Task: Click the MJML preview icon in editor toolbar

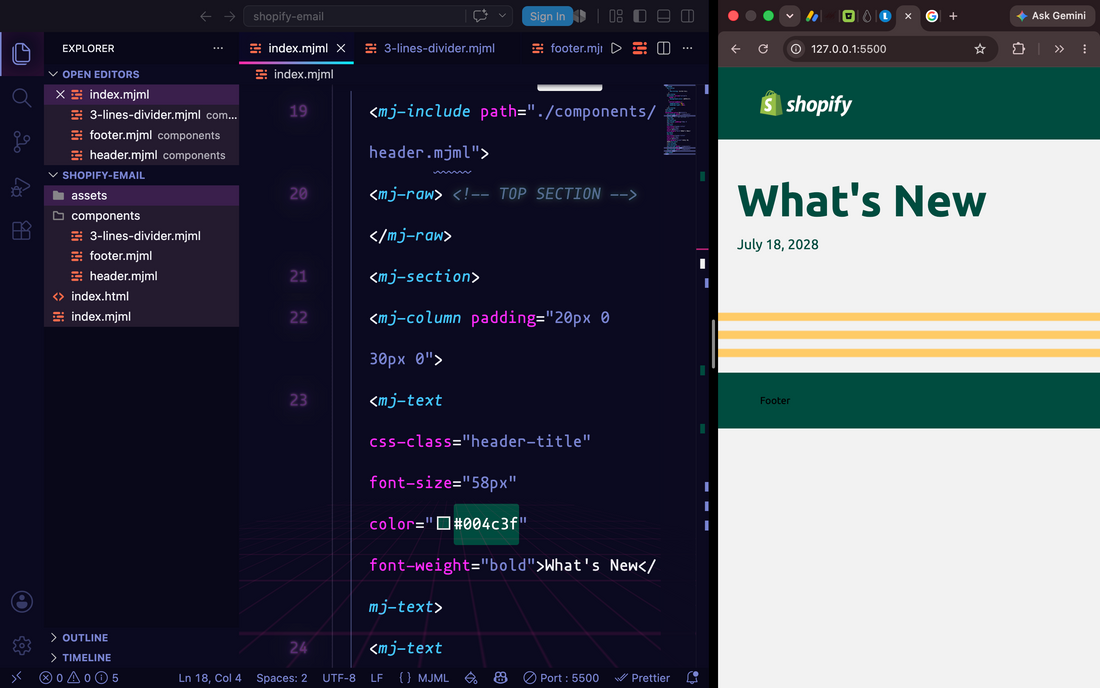Action: (640, 48)
